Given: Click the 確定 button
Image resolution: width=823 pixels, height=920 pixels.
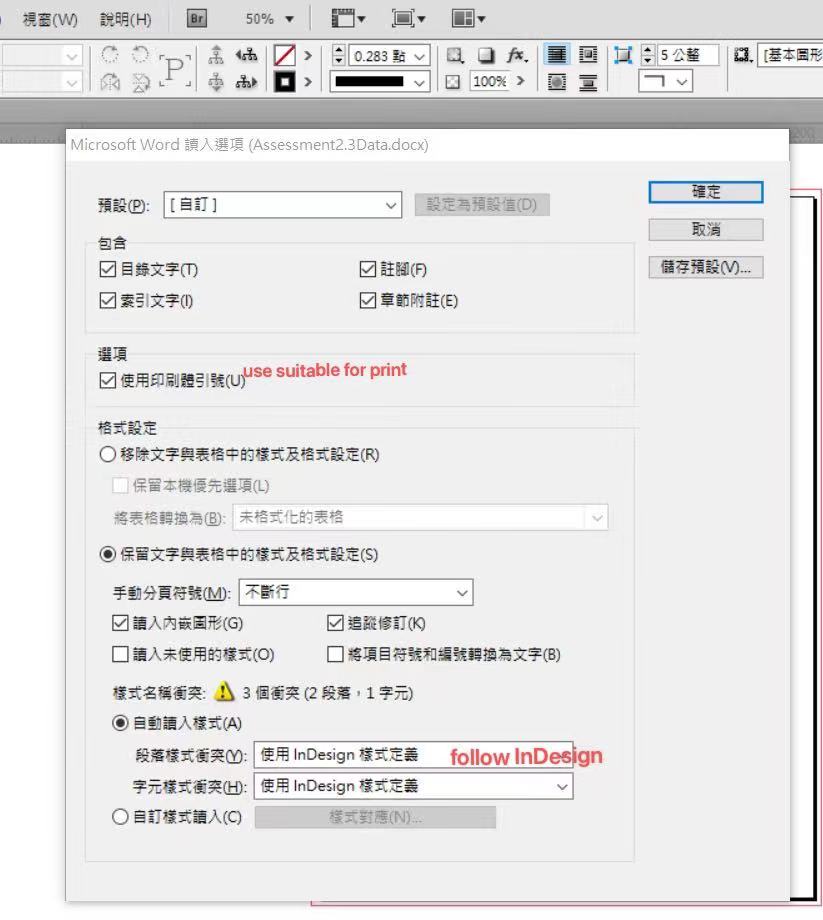Looking at the screenshot, I should (x=705, y=192).
